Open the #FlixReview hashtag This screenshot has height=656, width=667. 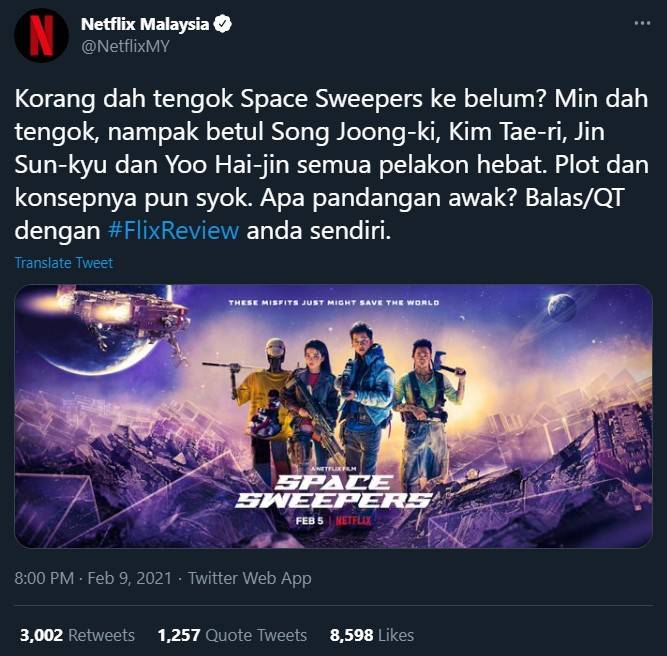pos(173,231)
